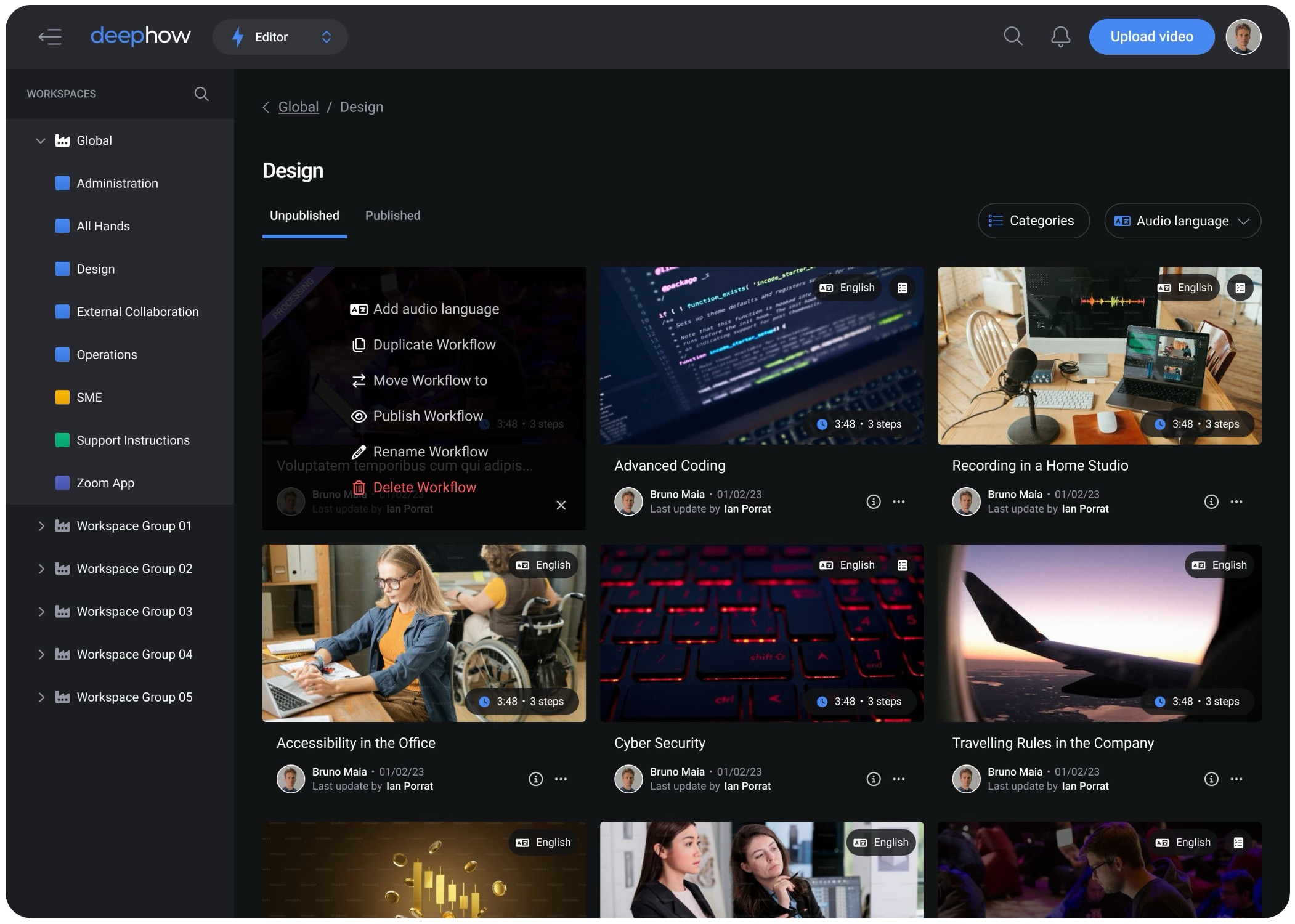The width and height of the screenshot is (1295, 924).
Task: Expand Workspace Group 03
Action: pyautogui.click(x=41, y=612)
